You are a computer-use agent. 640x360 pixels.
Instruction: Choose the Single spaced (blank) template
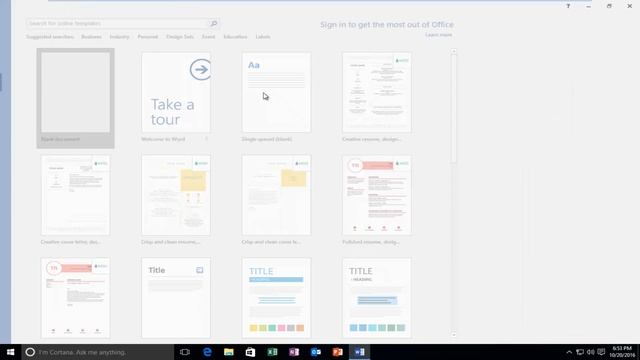pyautogui.click(x=276, y=92)
